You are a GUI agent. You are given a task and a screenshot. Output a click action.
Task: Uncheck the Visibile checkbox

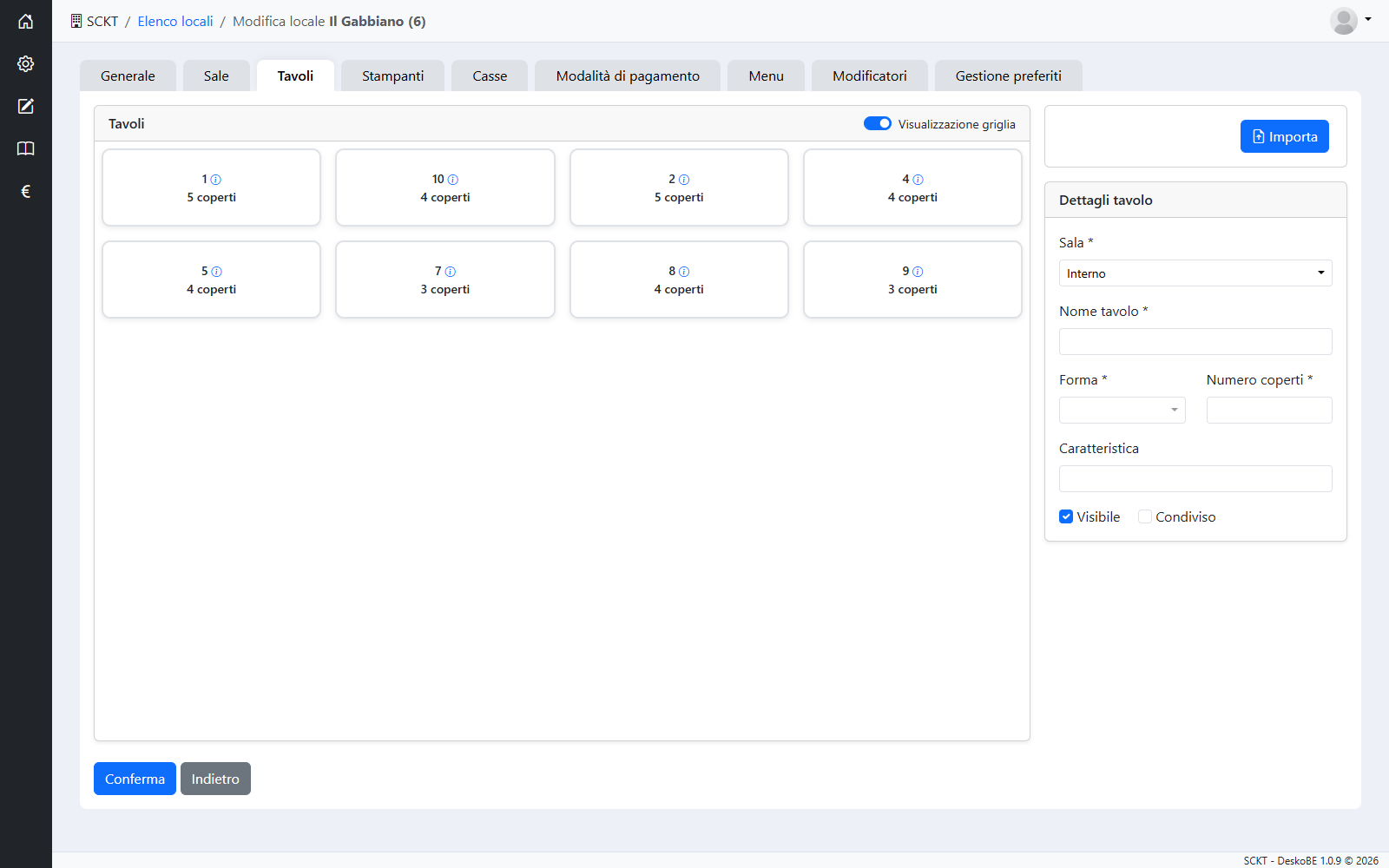tap(1066, 516)
